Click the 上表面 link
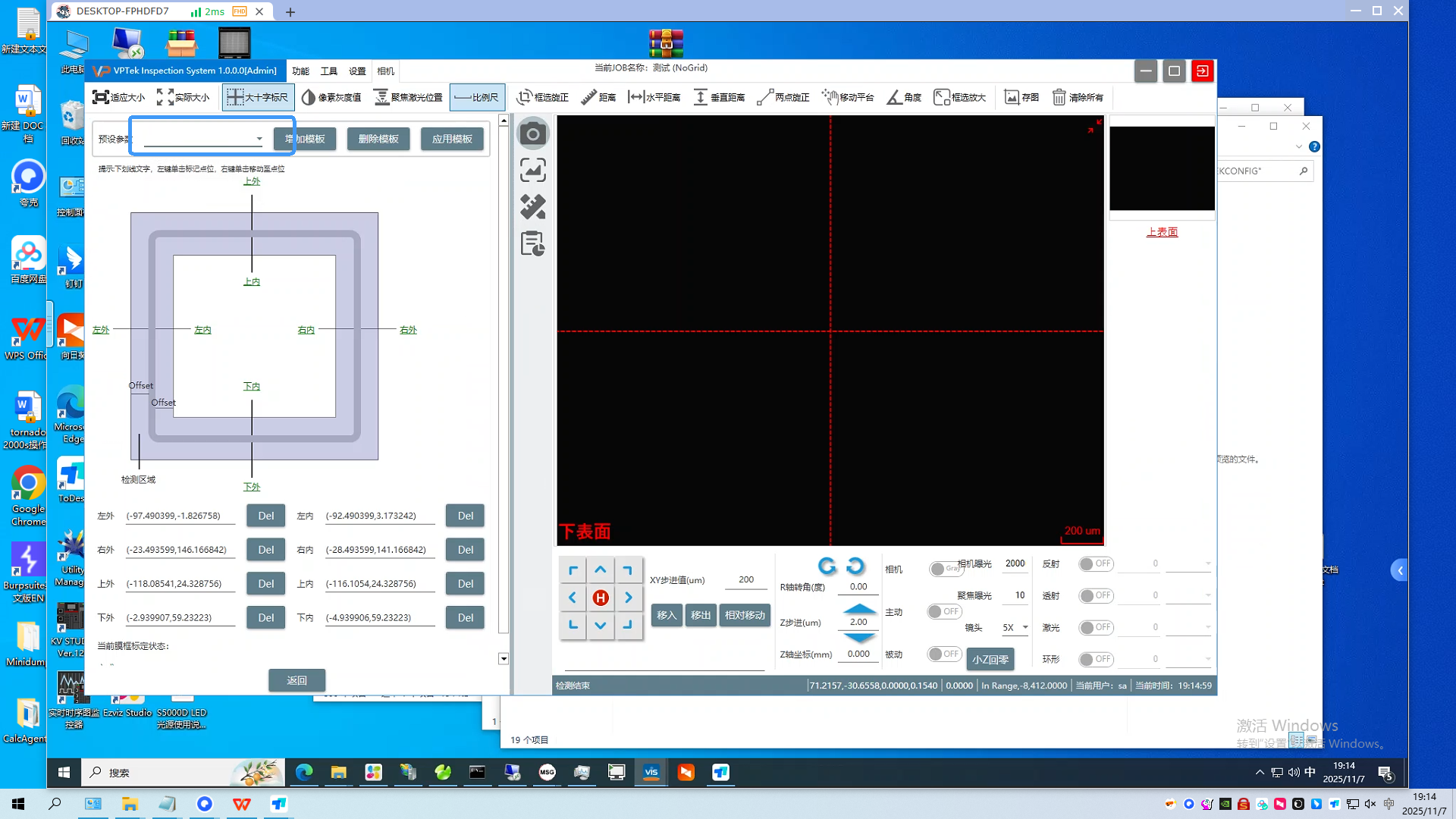 1162,232
